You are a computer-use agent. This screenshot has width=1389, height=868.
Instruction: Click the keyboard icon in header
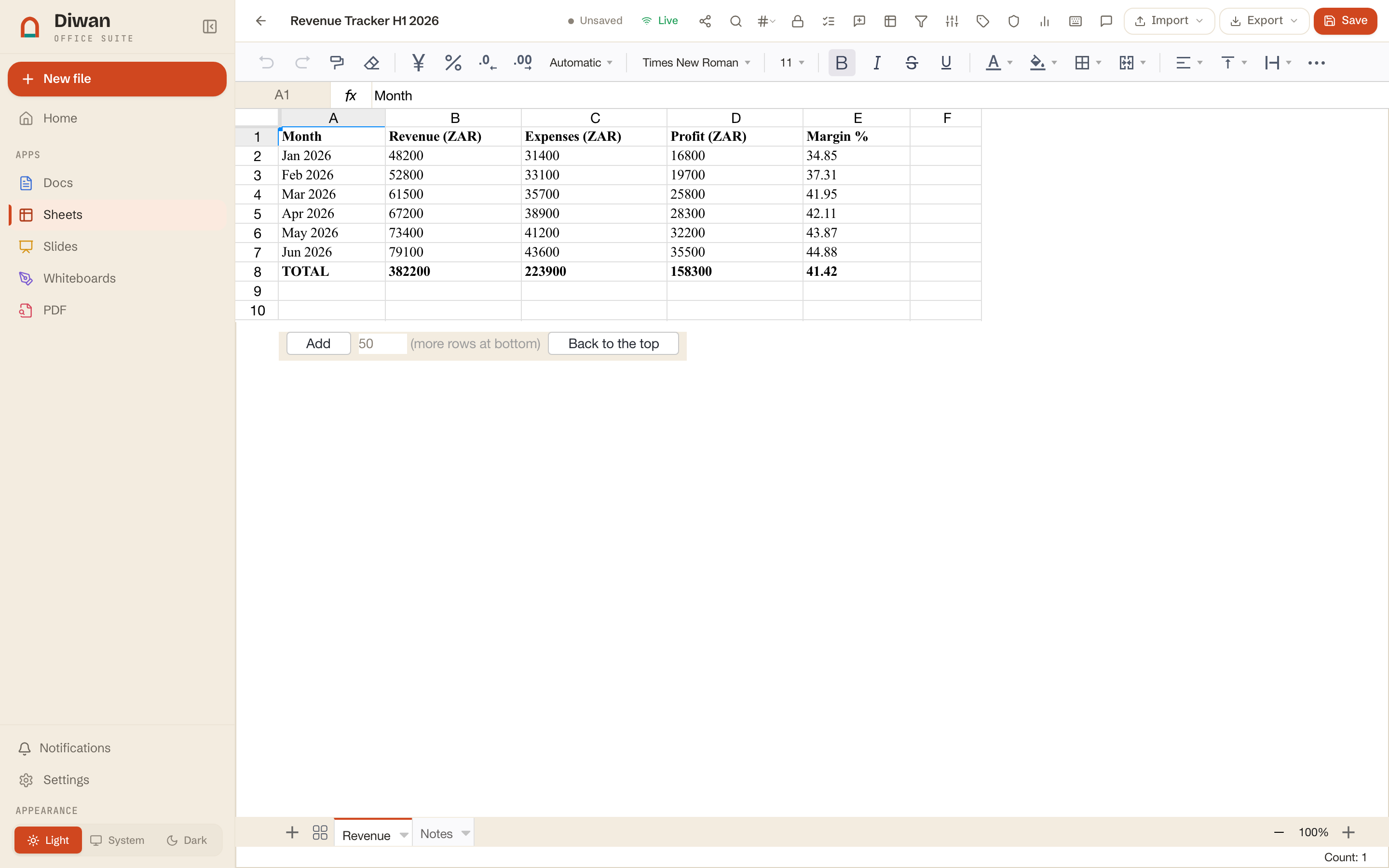point(1076,21)
